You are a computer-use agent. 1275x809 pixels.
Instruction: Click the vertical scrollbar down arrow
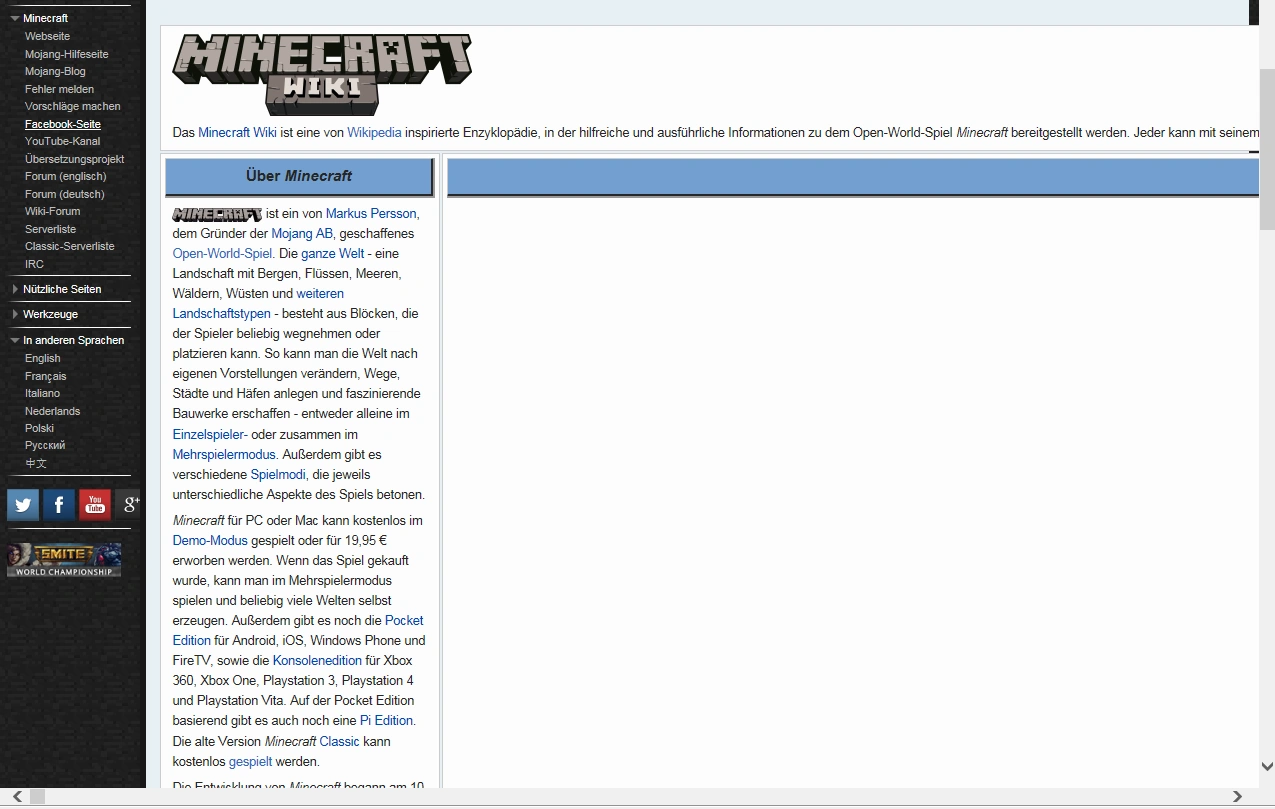pyautogui.click(x=1267, y=767)
